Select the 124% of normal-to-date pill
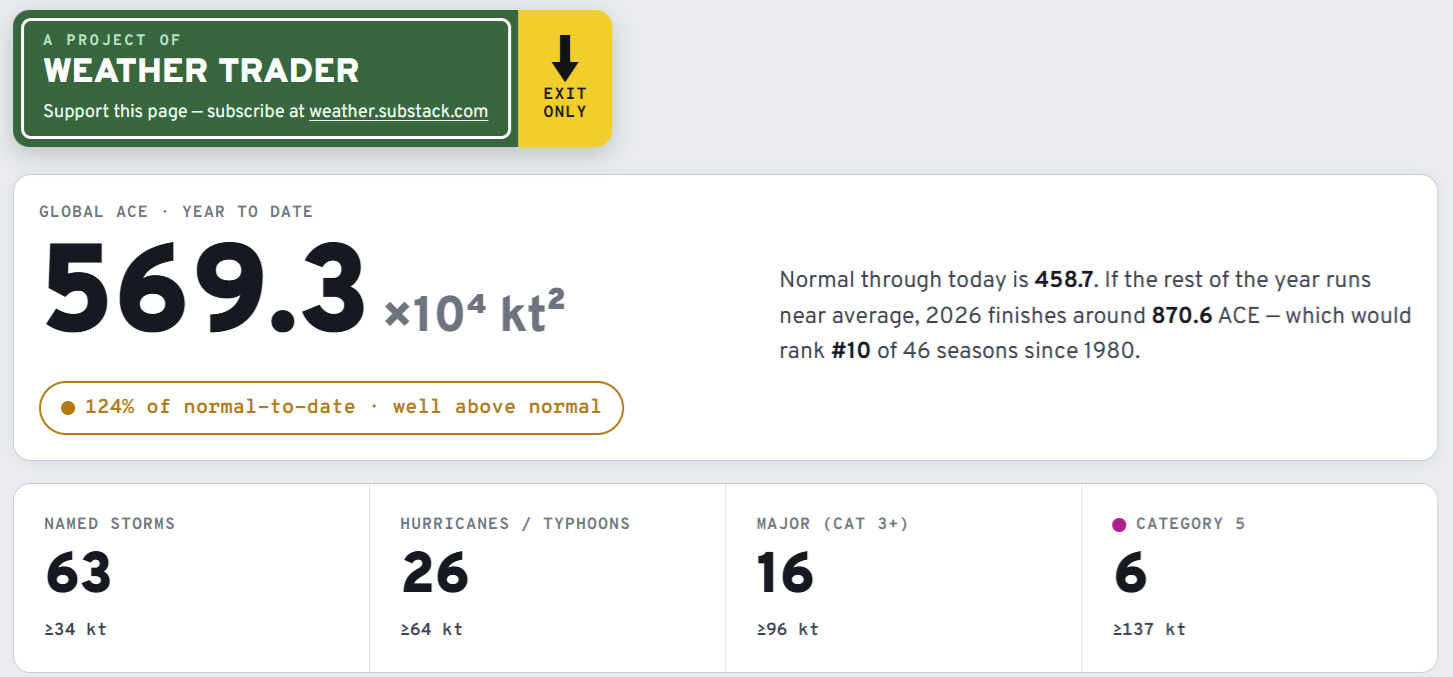Viewport: 1453px width, 677px height. click(x=331, y=408)
